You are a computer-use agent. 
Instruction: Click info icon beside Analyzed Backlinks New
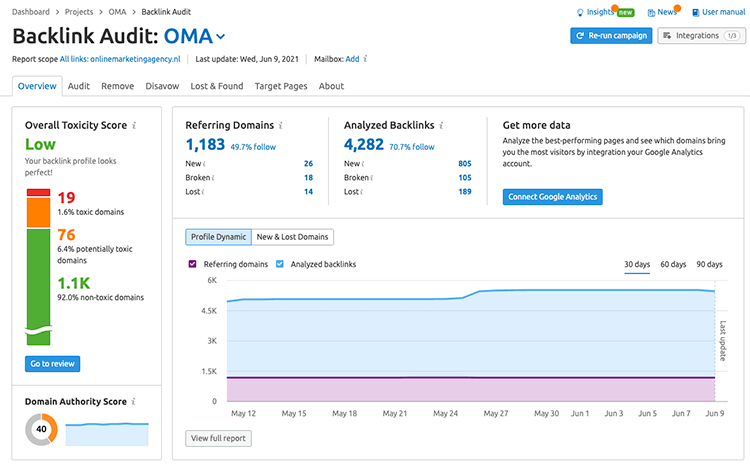[363, 164]
